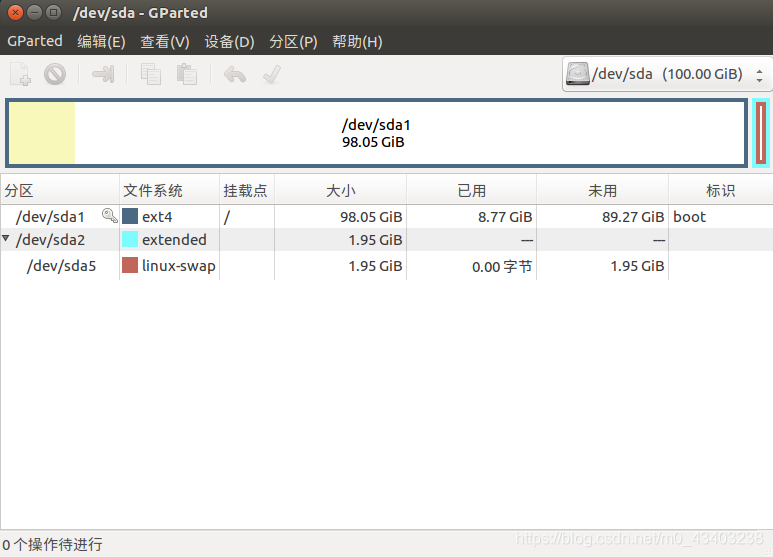Open the GParted menu
773x557 pixels.
click(x=34, y=41)
